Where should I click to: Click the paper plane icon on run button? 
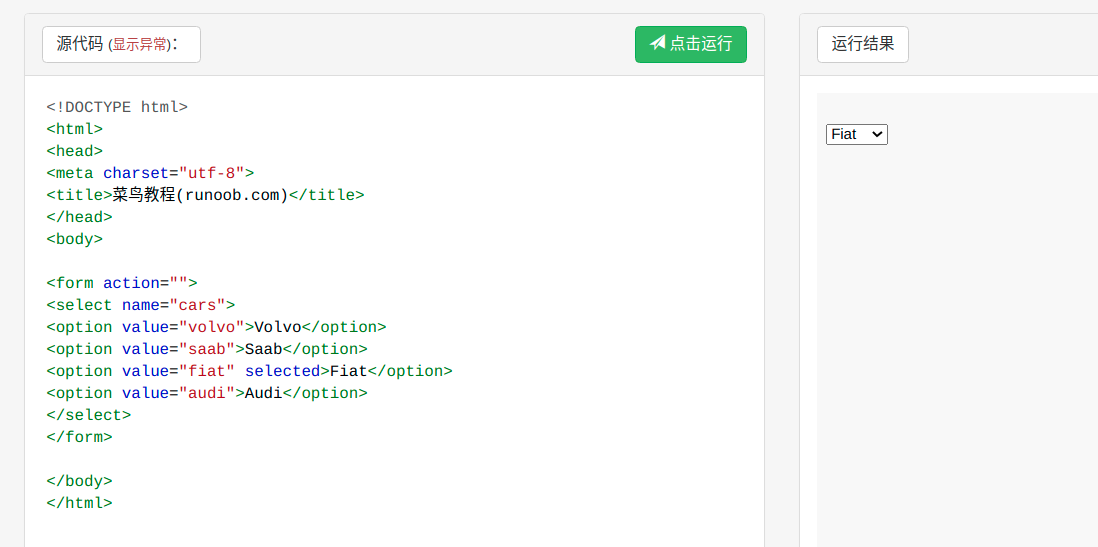[657, 43]
